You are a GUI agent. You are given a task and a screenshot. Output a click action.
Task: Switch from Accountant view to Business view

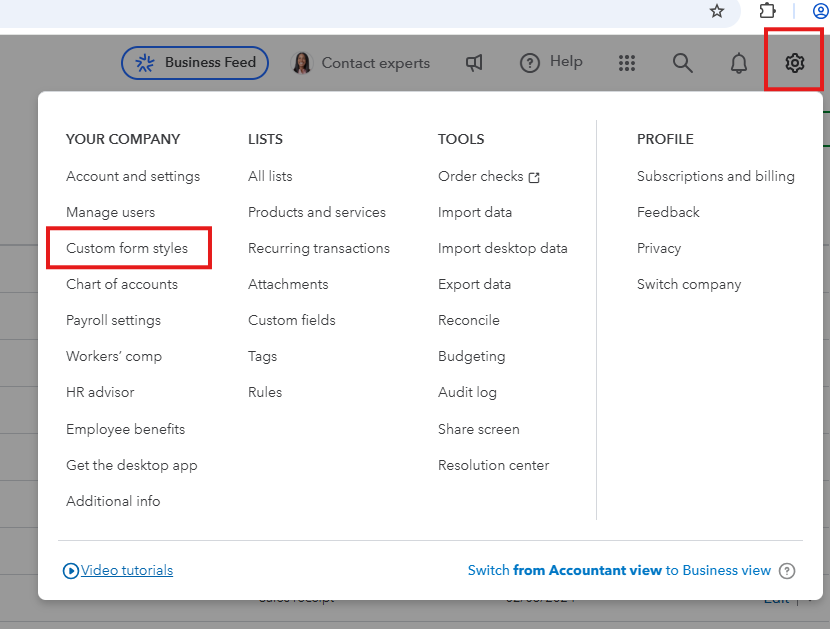pyautogui.click(x=619, y=570)
